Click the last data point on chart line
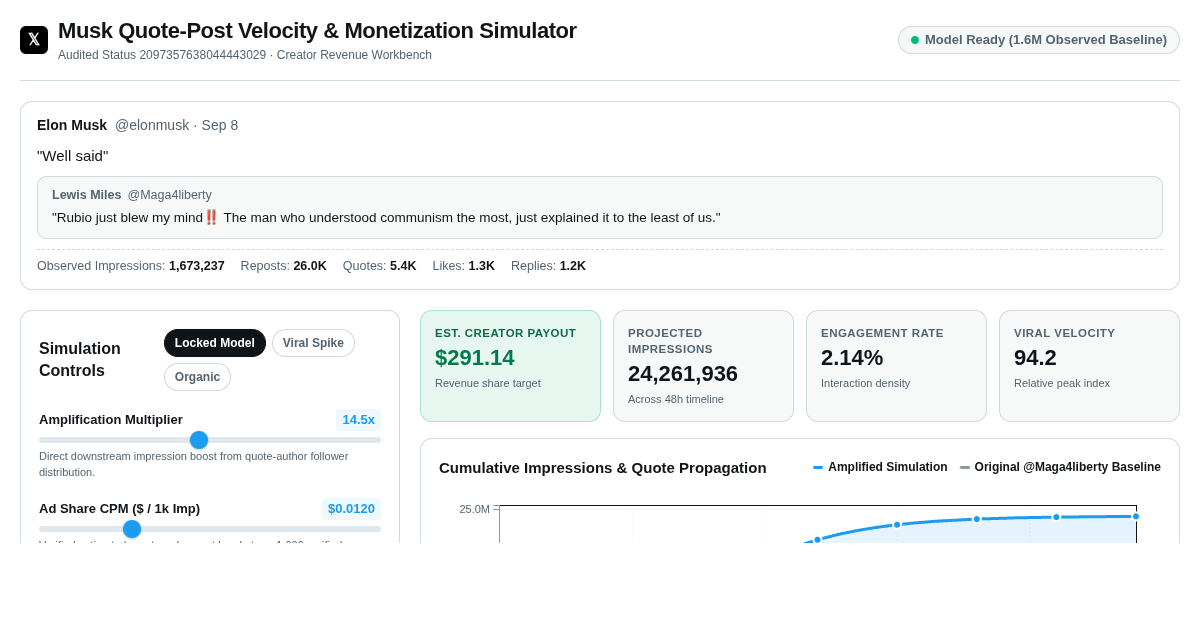The width and height of the screenshot is (1200, 630). point(1136,516)
